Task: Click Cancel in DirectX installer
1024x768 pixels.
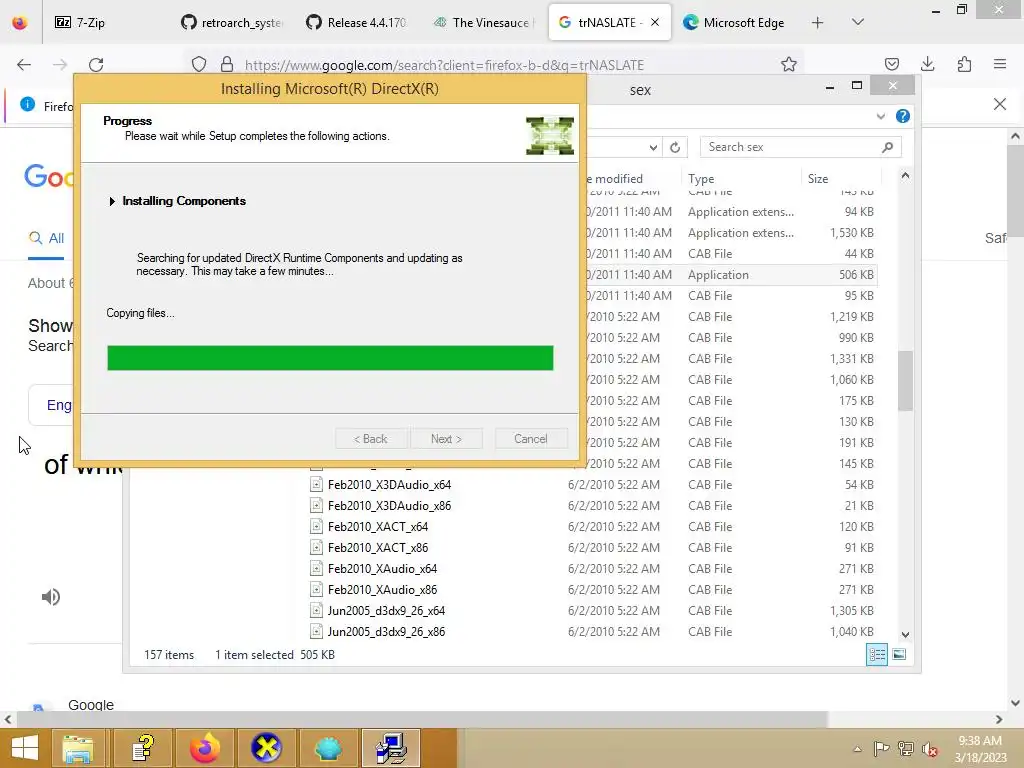Action: (x=531, y=439)
